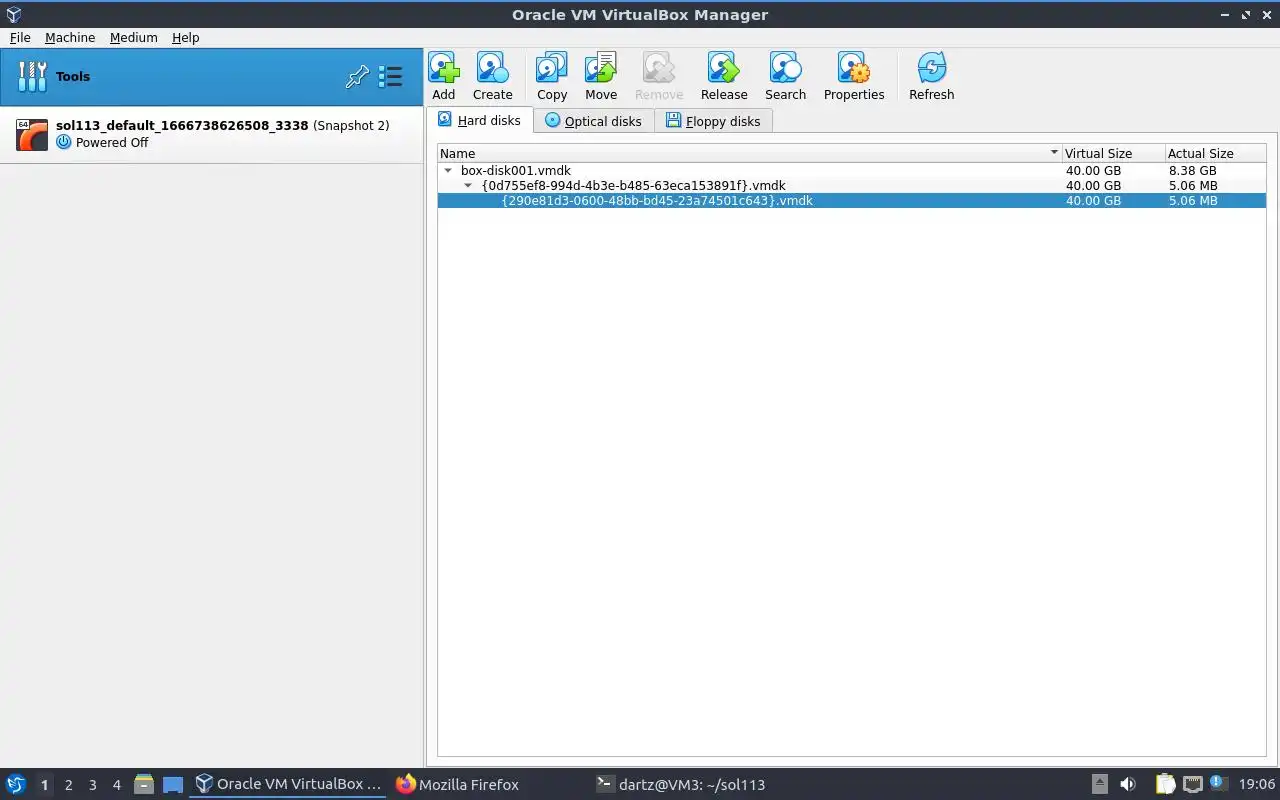
Task: Click the 40.00 GB cell of box-disk001.vmdk
Action: point(1093,170)
